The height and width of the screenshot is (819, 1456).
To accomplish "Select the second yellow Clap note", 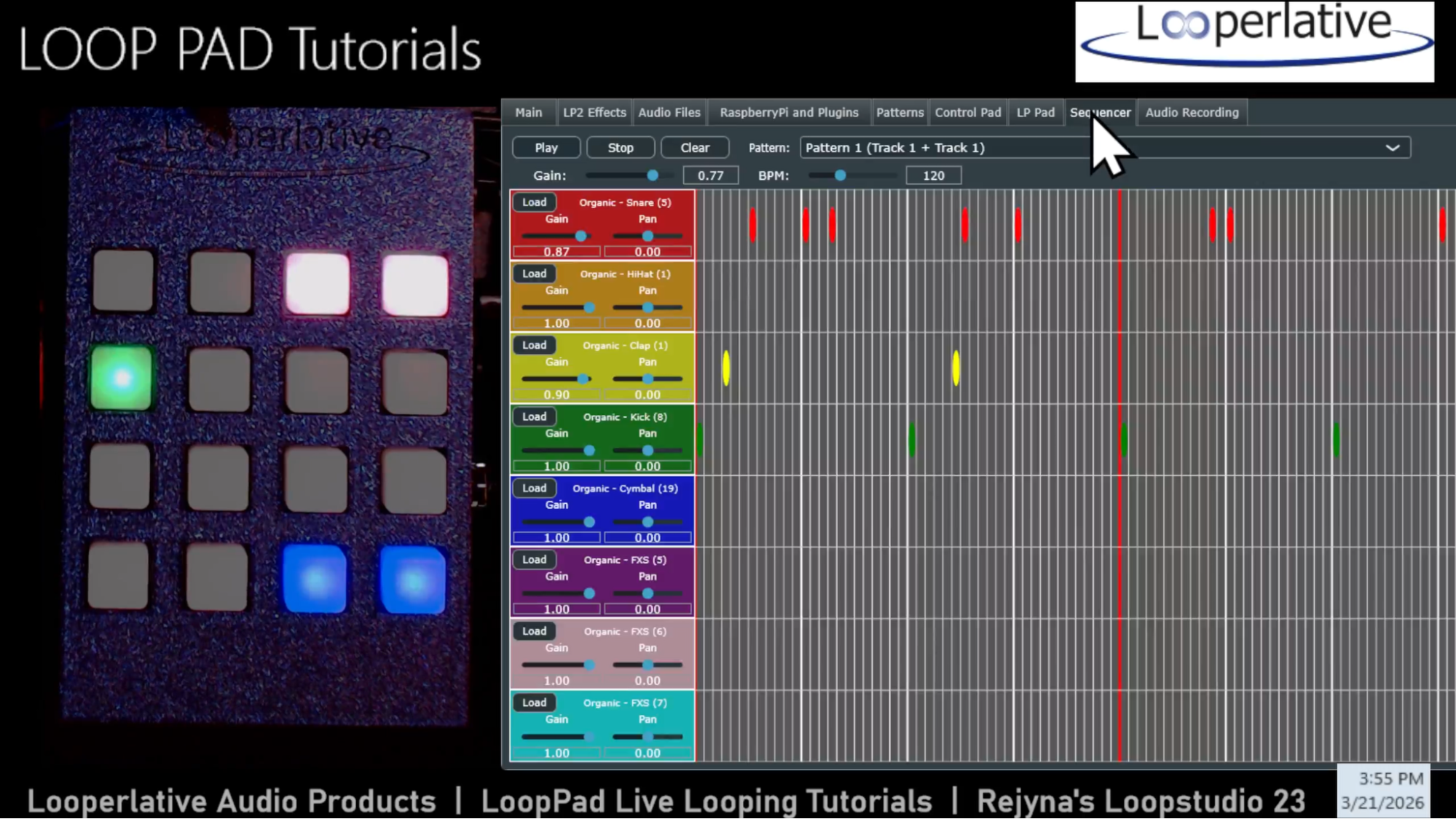I will point(956,368).
